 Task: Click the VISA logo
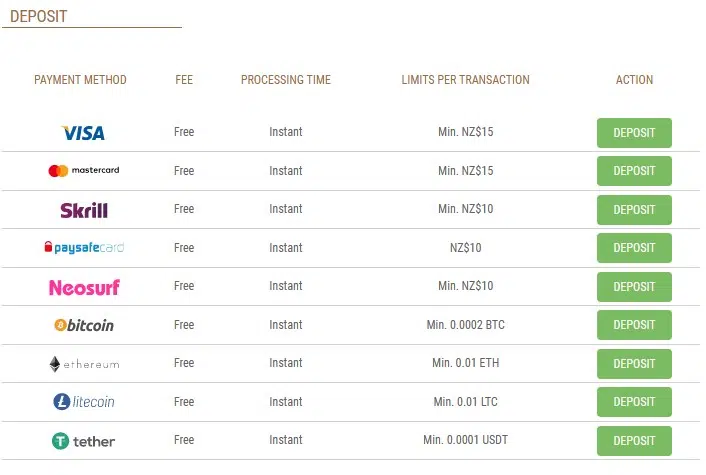tap(83, 133)
